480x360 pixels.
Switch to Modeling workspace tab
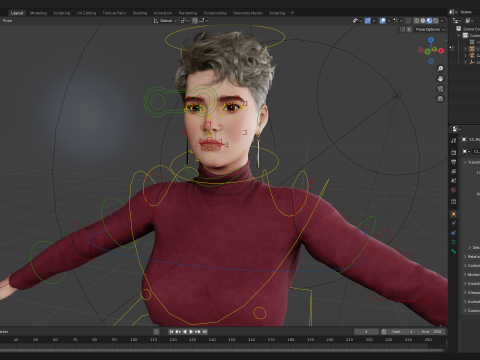click(x=38, y=13)
